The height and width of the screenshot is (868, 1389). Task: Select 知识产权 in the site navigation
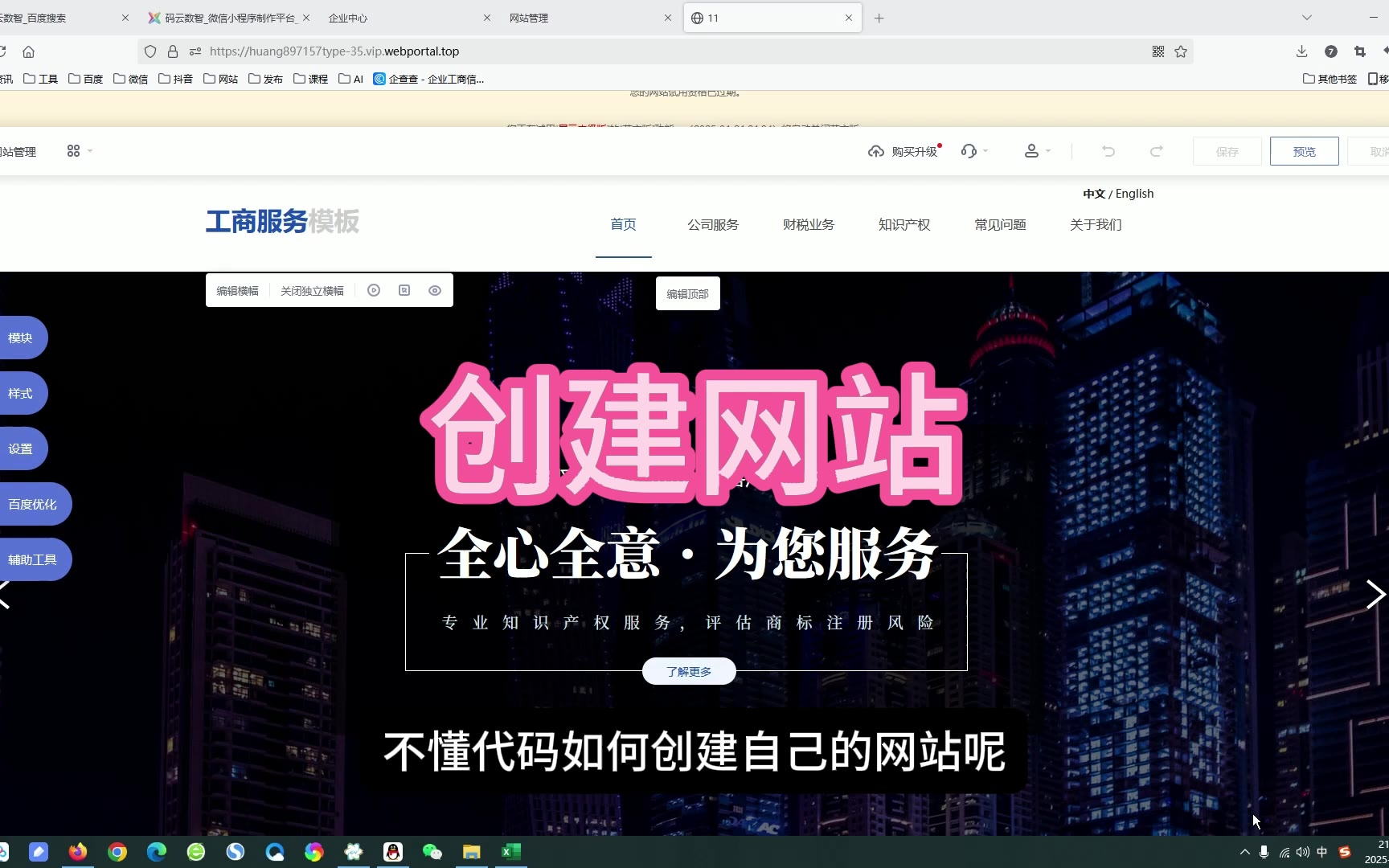(x=904, y=224)
